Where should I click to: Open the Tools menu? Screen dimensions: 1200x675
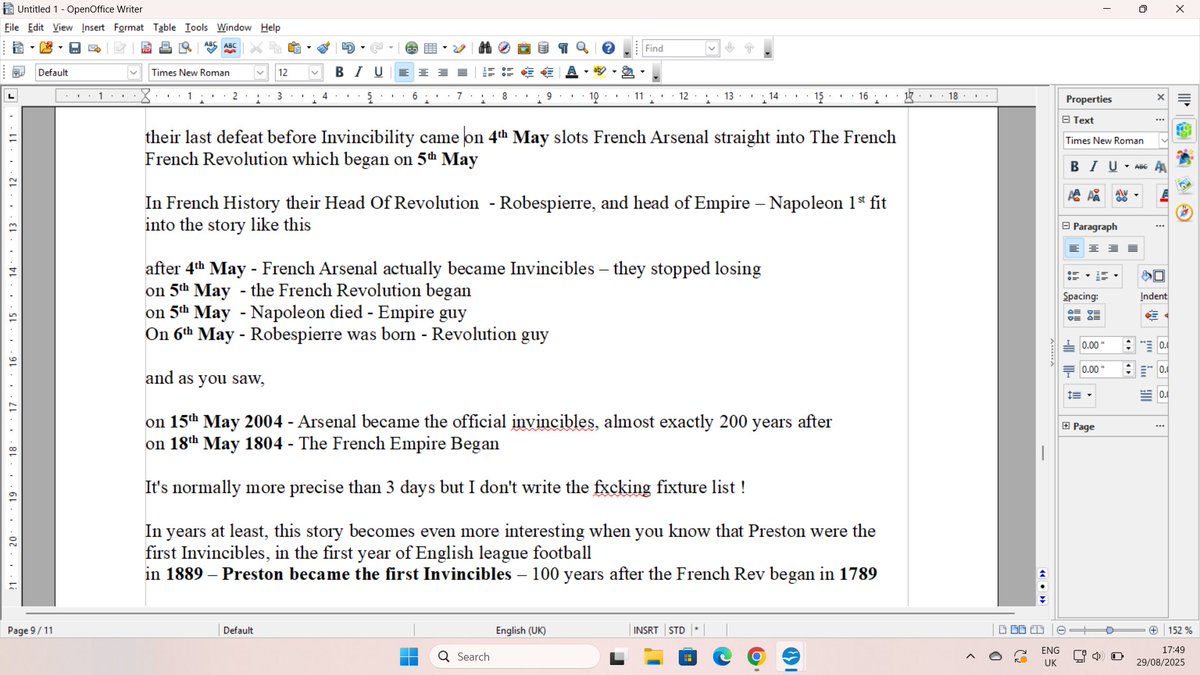coord(196,27)
